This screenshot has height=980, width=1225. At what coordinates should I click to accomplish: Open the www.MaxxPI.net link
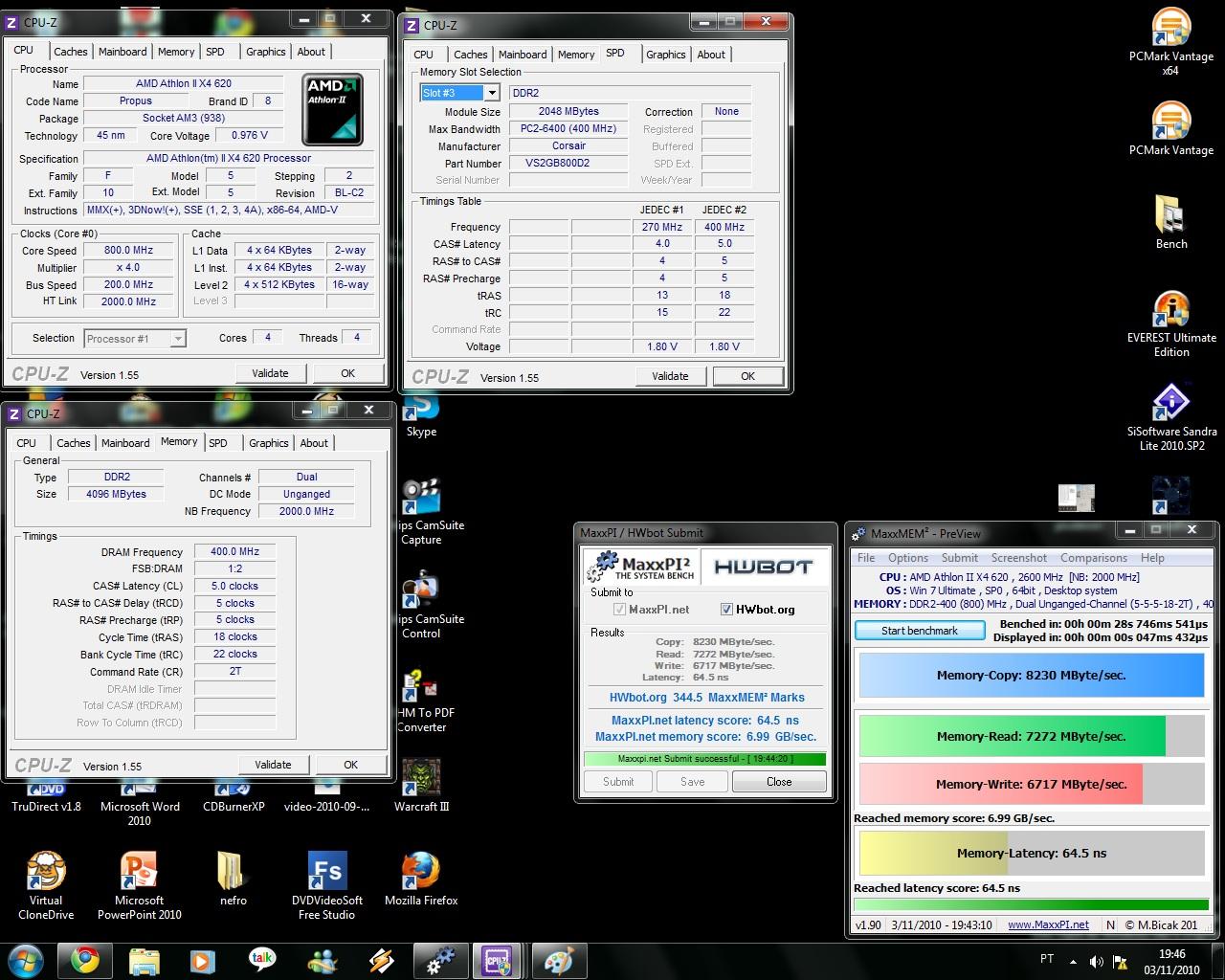coord(1048,924)
